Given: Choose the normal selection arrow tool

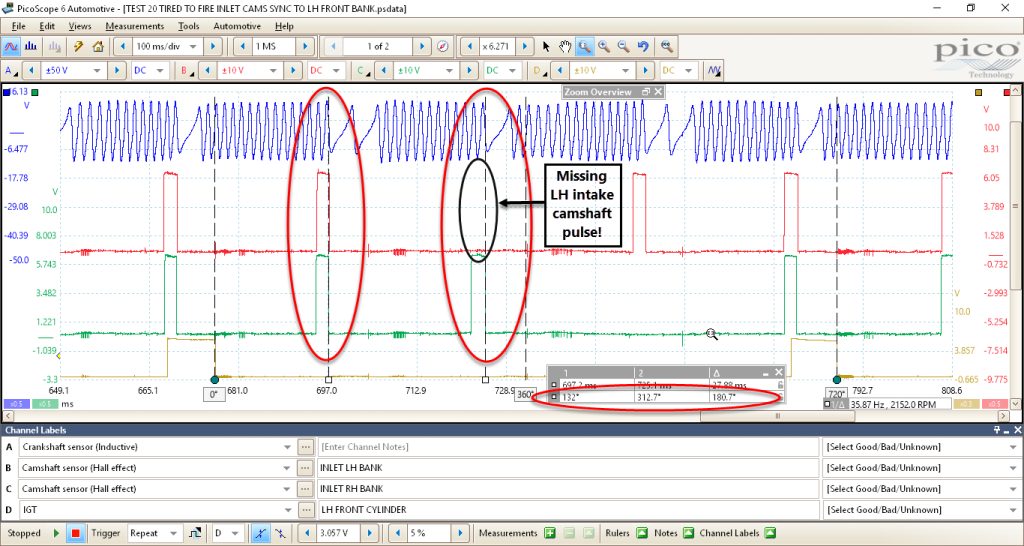Looking at the screenshot, I should coord(547,46).
